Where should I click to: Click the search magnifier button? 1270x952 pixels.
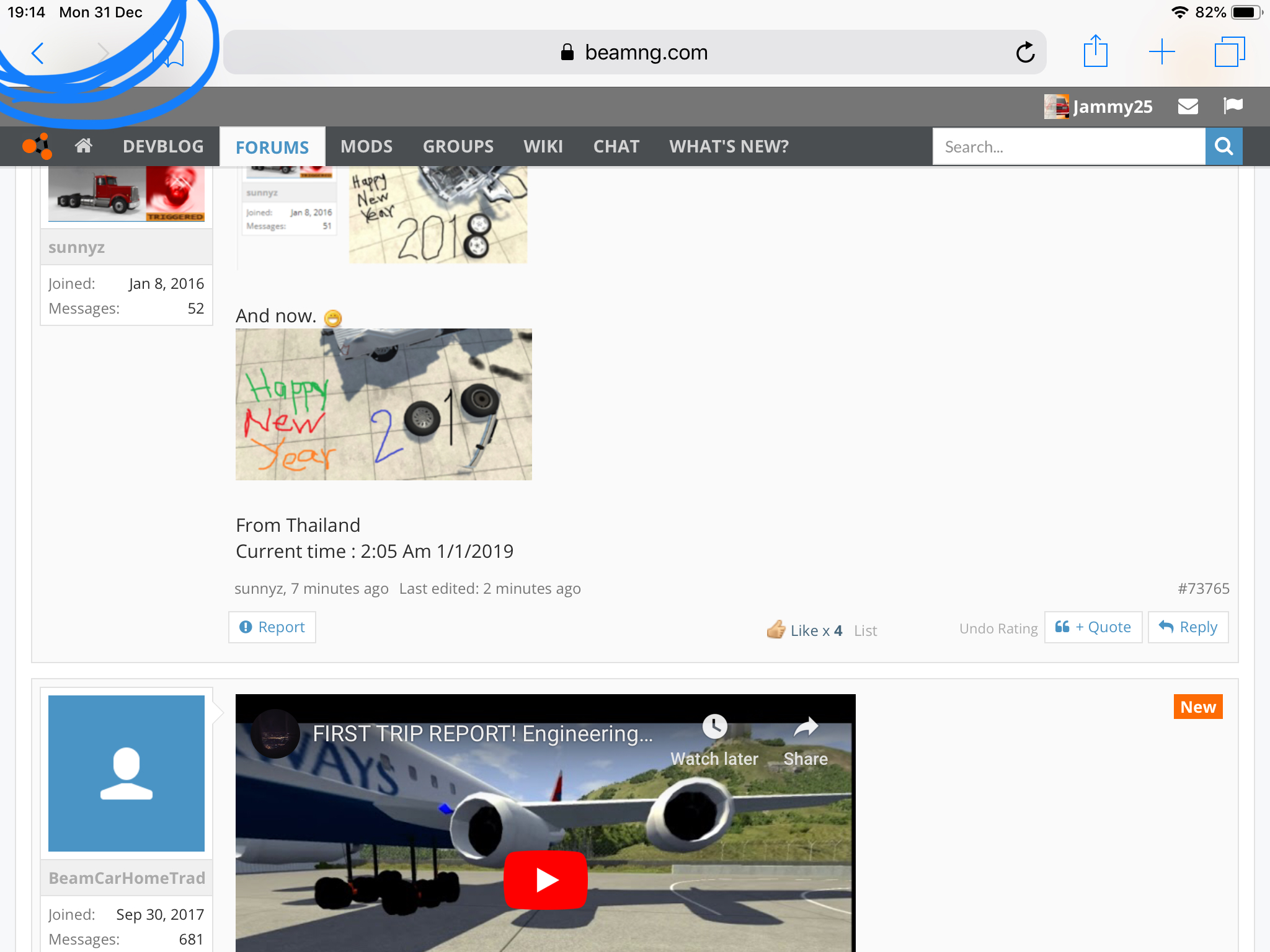[1223, 146]
